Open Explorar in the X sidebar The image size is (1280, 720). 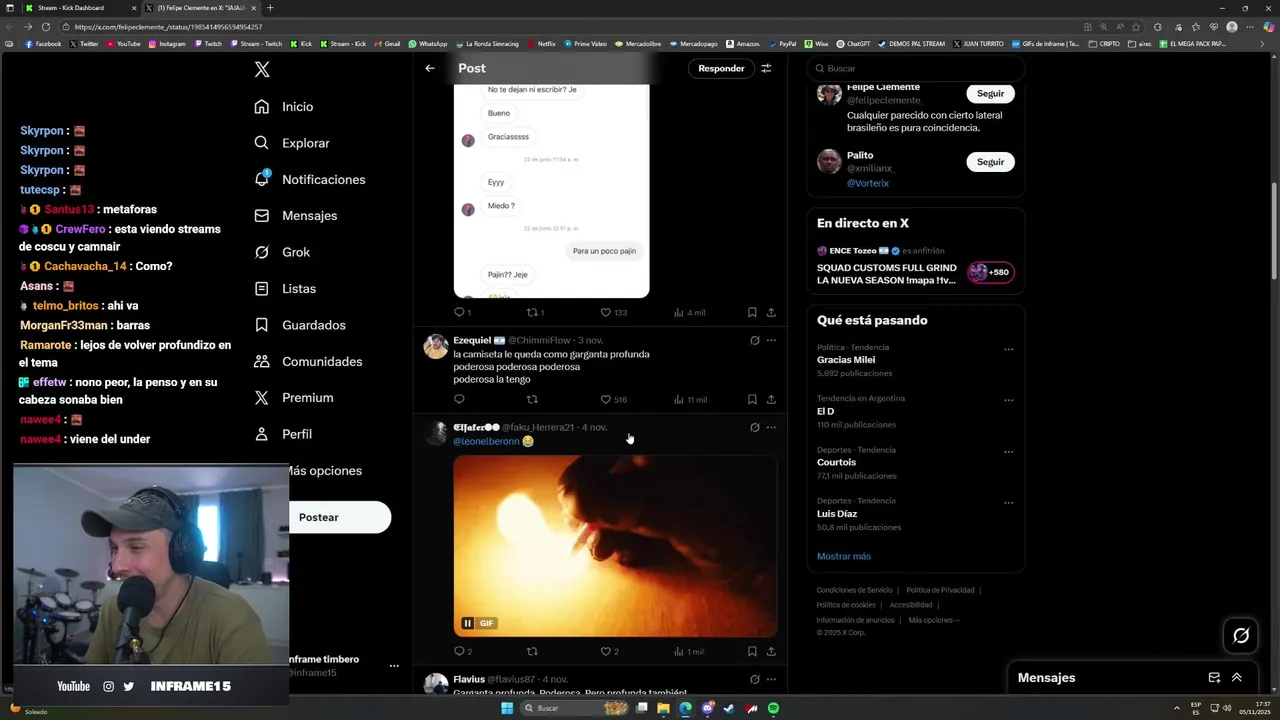pyautogui.click(x=292, y=143)
